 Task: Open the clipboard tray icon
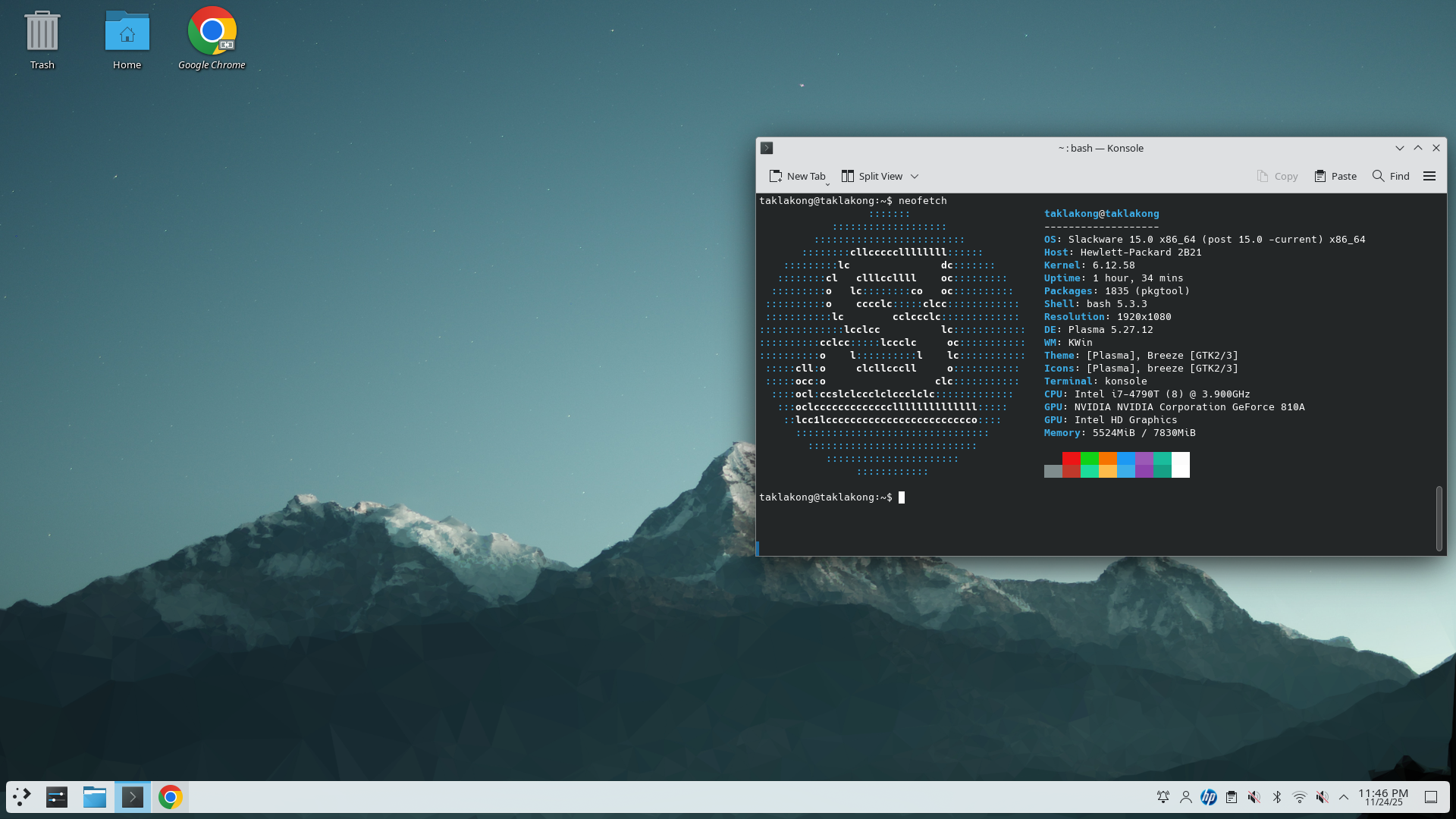1232,797
